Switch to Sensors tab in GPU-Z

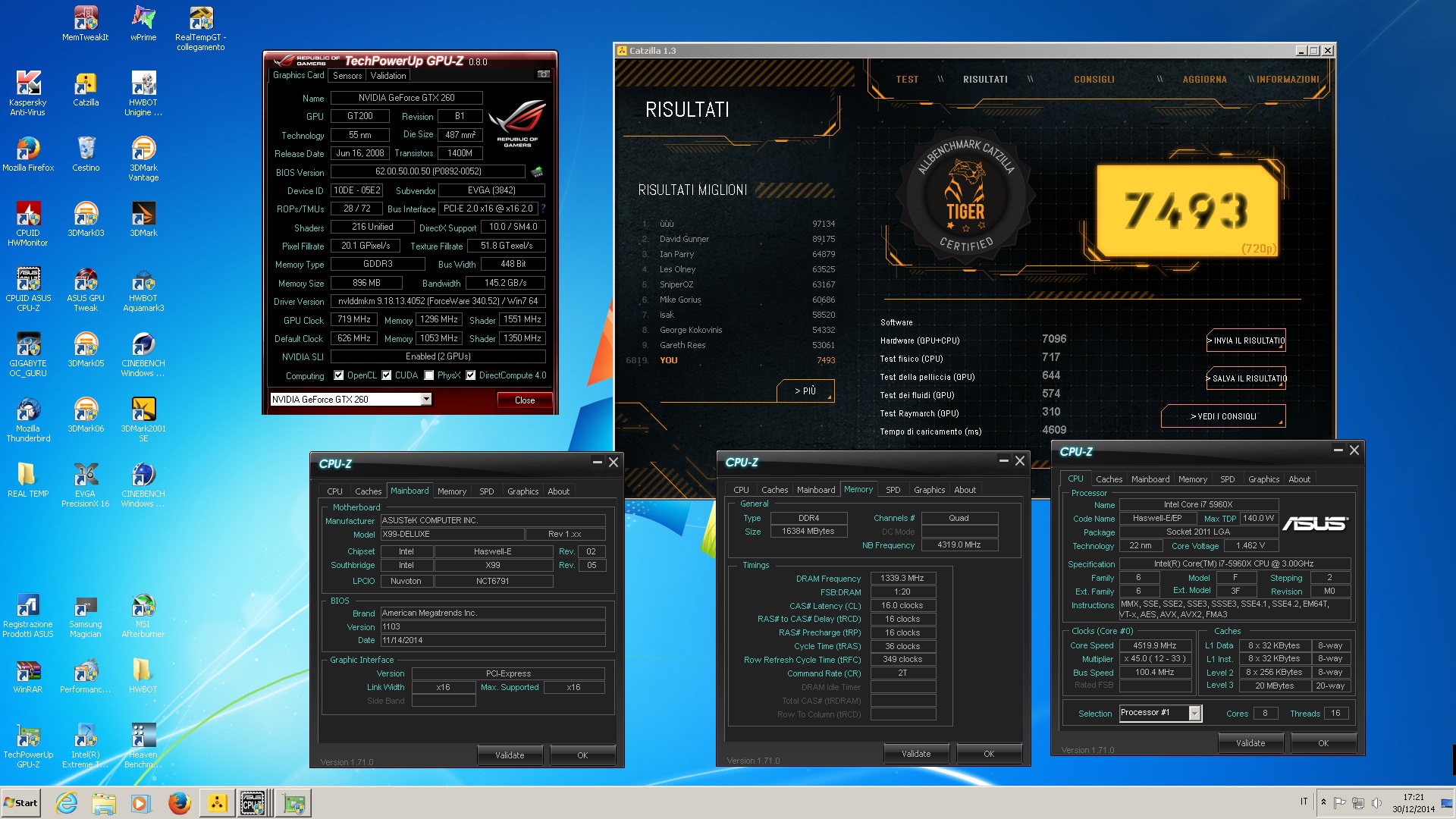(347, 76)
